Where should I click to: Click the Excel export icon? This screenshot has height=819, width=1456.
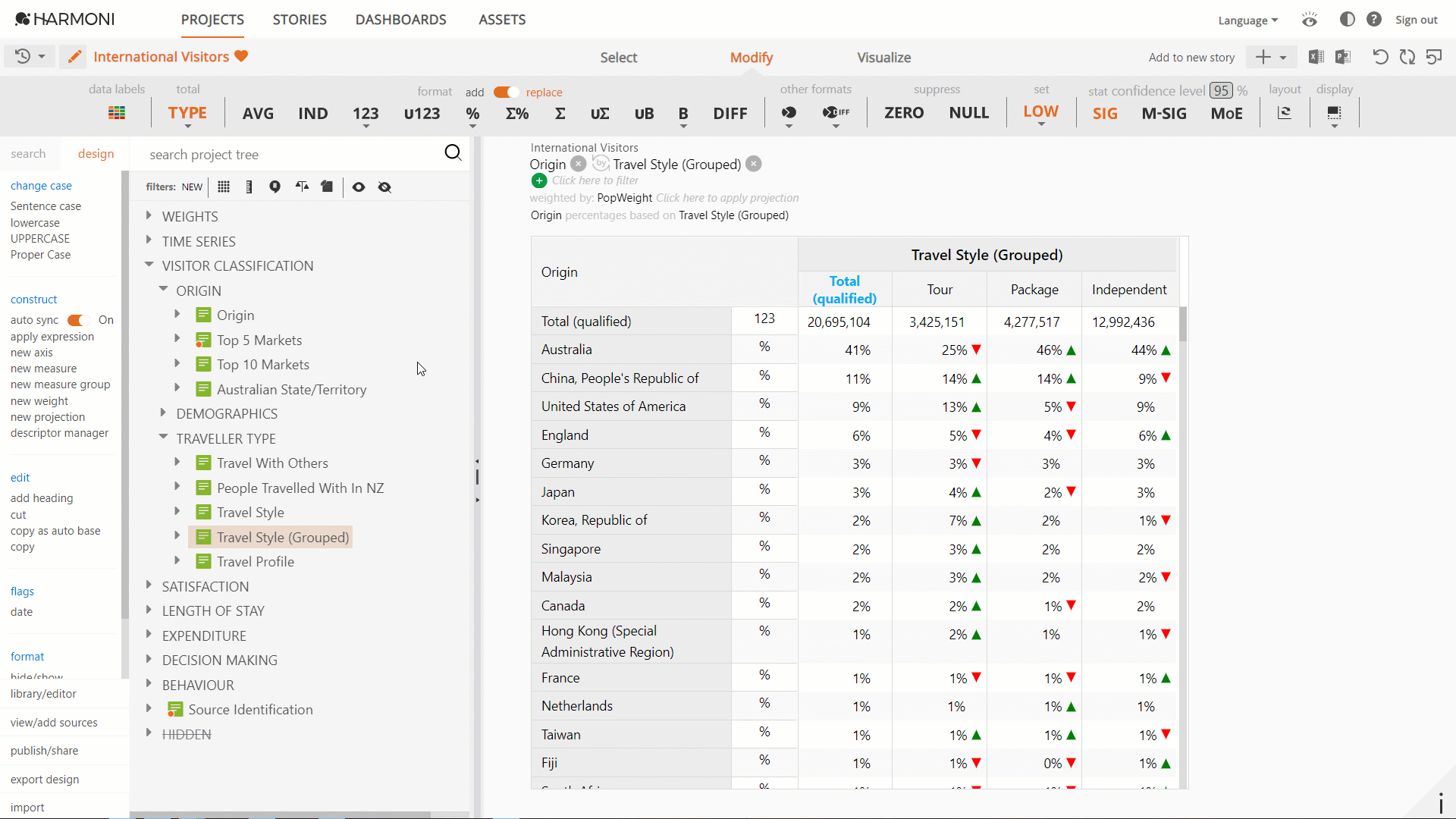pyautogui.click(x=1316, y=57)
